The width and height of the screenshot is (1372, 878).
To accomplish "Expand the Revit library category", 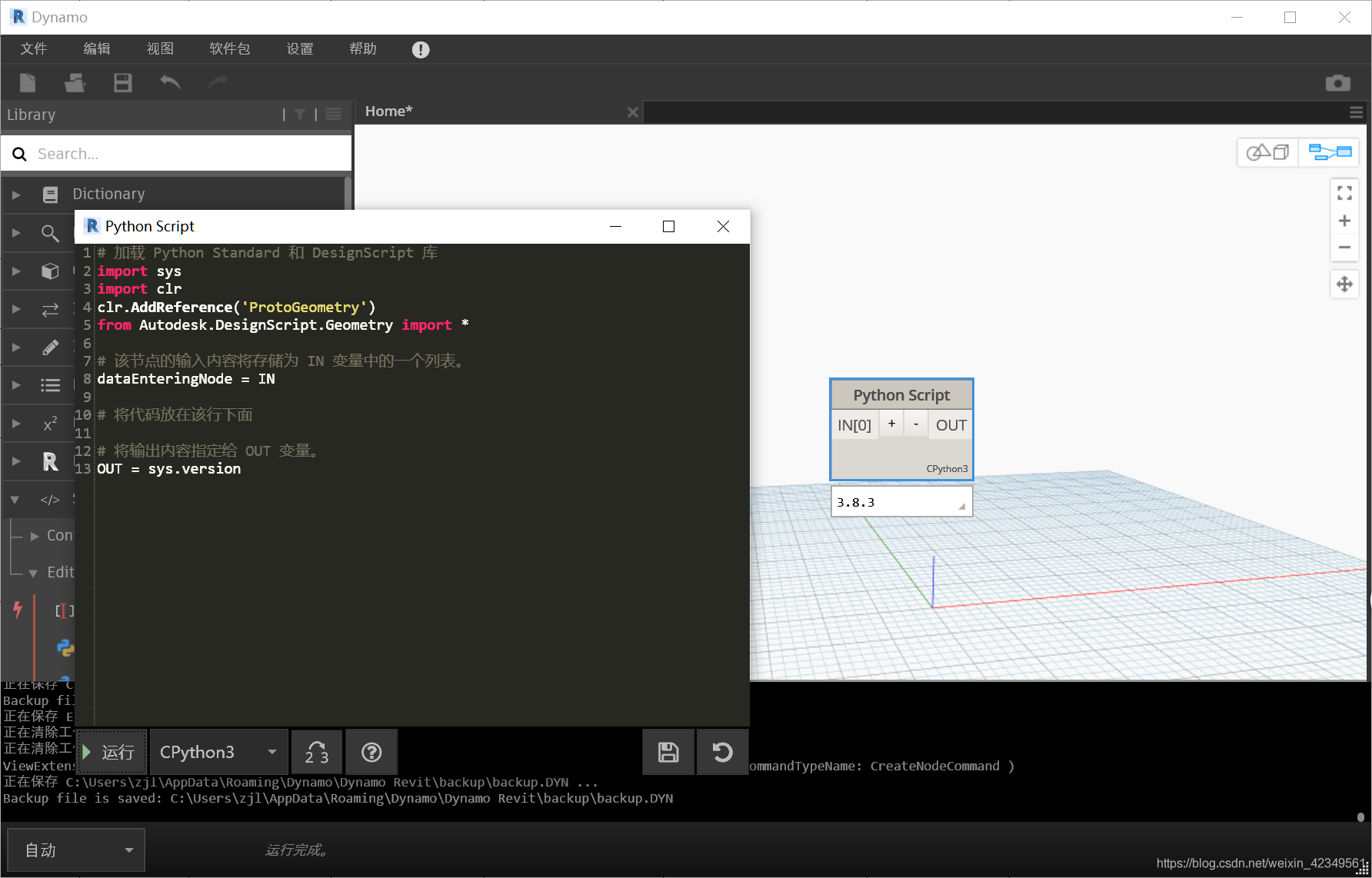I will pyautogui.click(x=15, y=461).
